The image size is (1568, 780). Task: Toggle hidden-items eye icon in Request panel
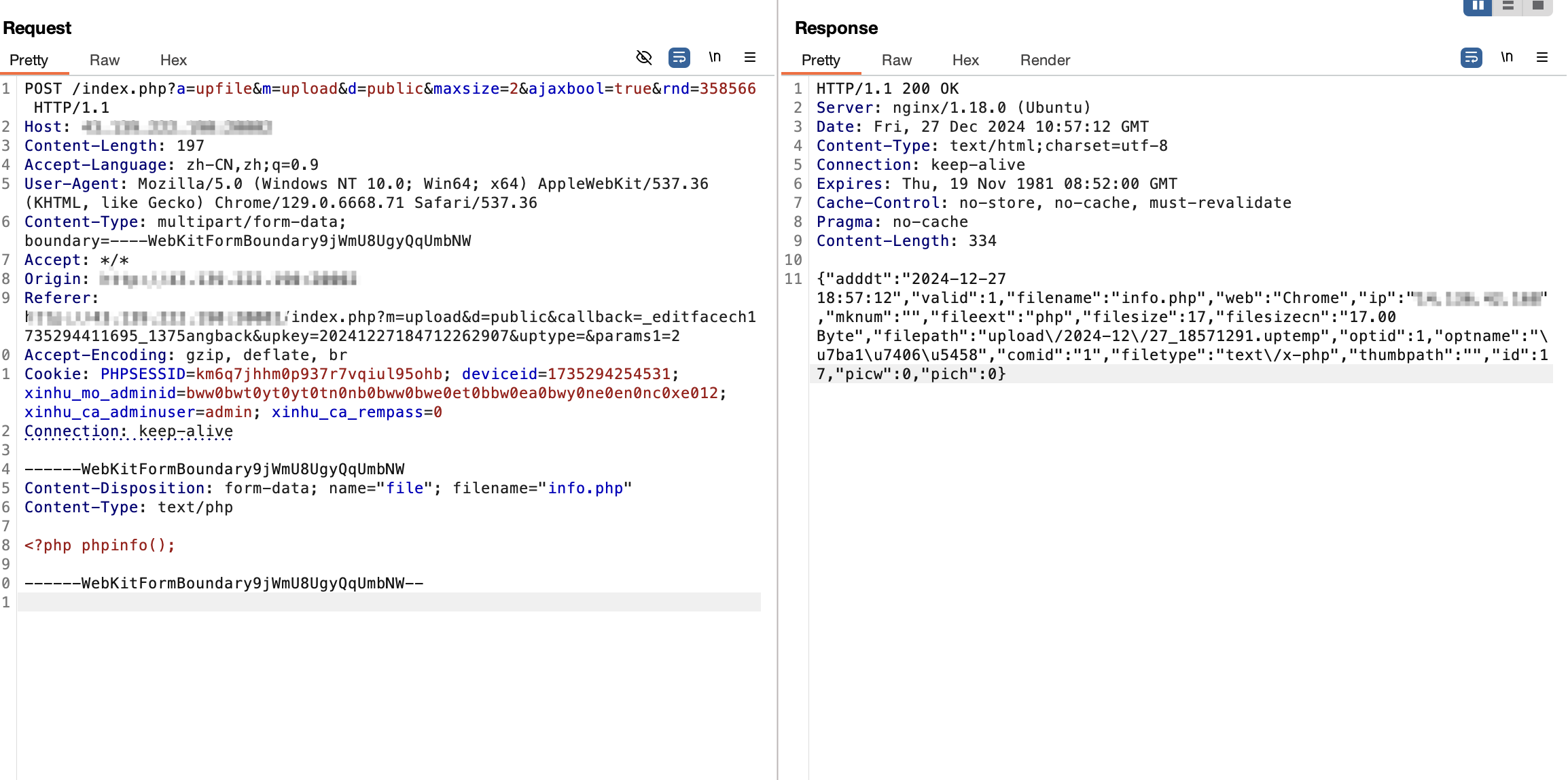click(x=643, y=58)
